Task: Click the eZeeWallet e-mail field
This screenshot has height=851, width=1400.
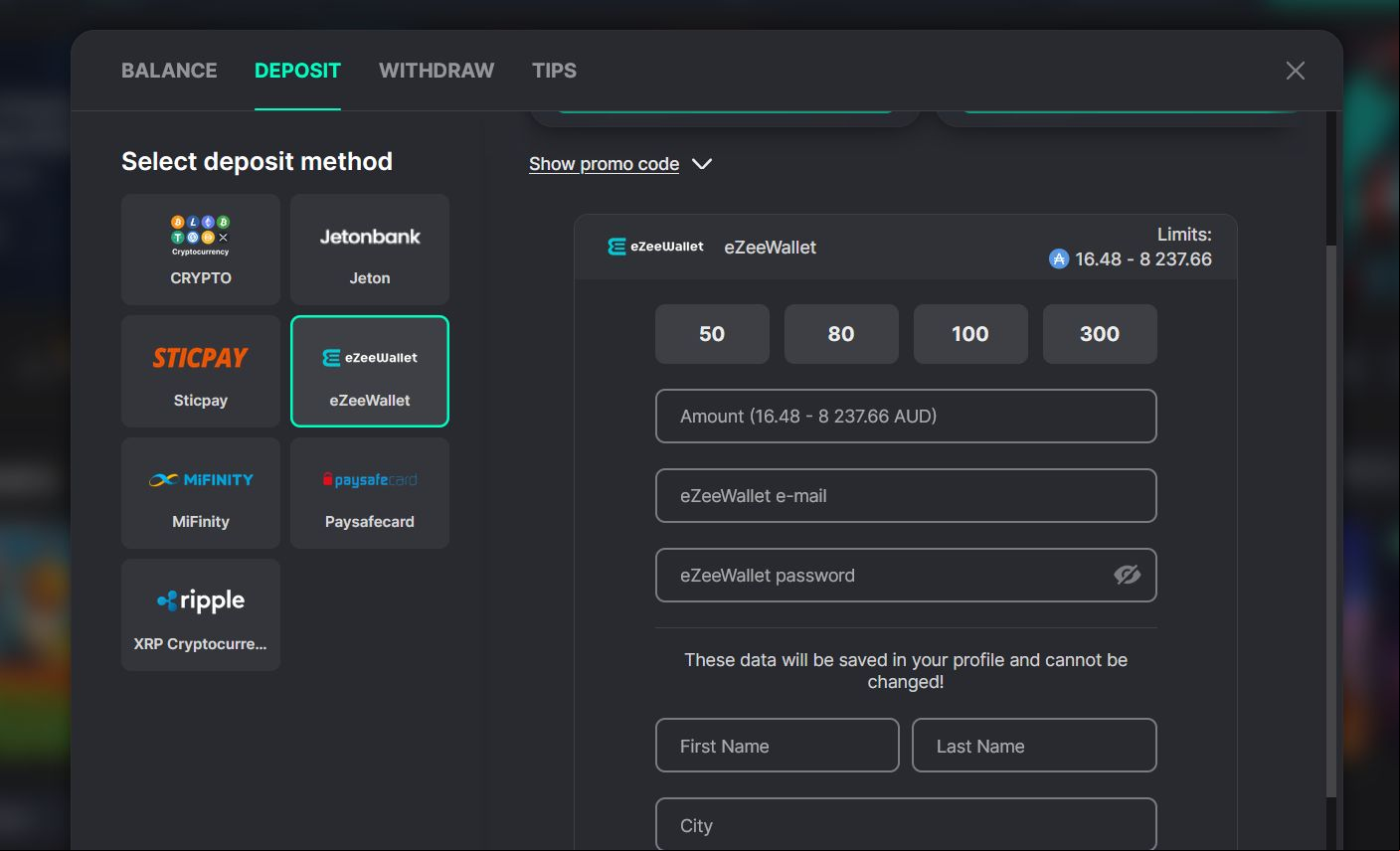Action: [906, 495]
